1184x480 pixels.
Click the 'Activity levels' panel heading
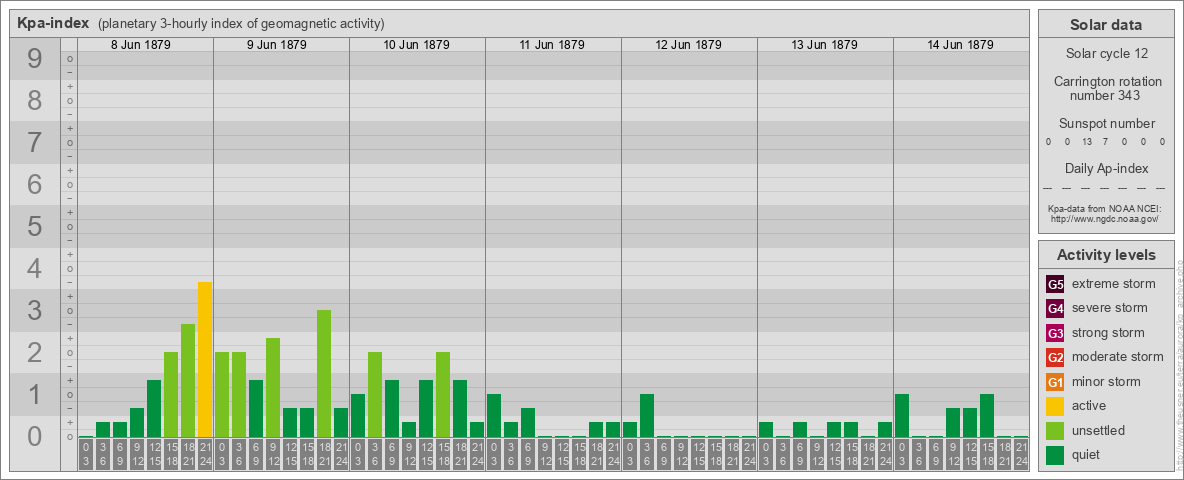pyautogui.click(x=1106, y=255)
